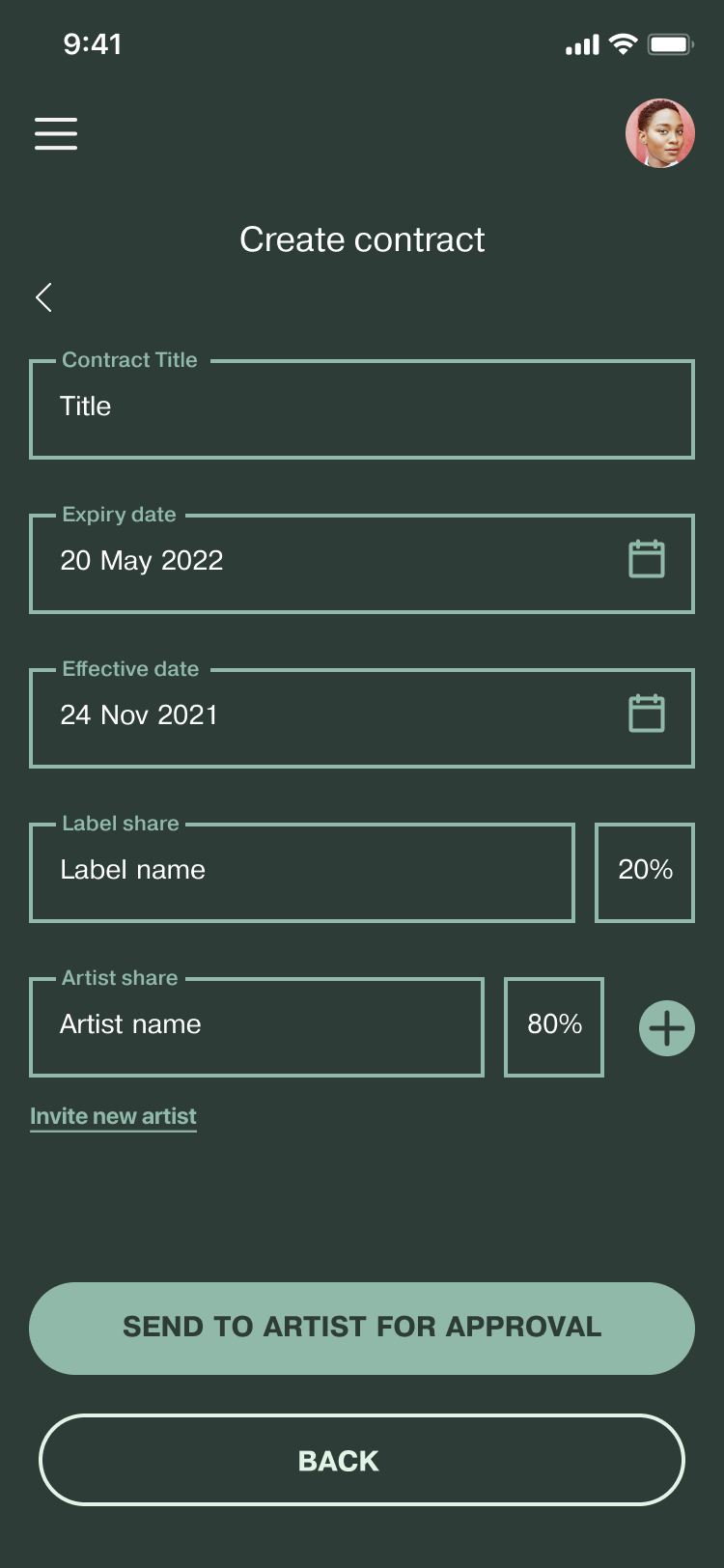Edit the 20% label share box
This screenshot has width=724, height=1568.
(x=645, y=872)
